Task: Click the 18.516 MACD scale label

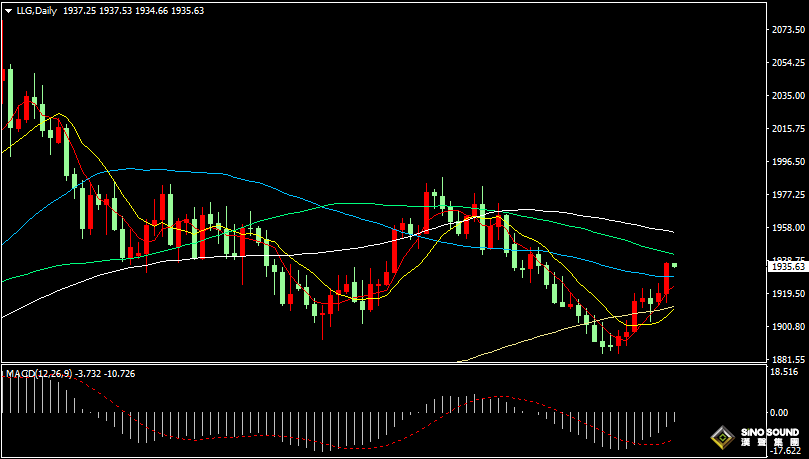Action: tap(787, 372)
